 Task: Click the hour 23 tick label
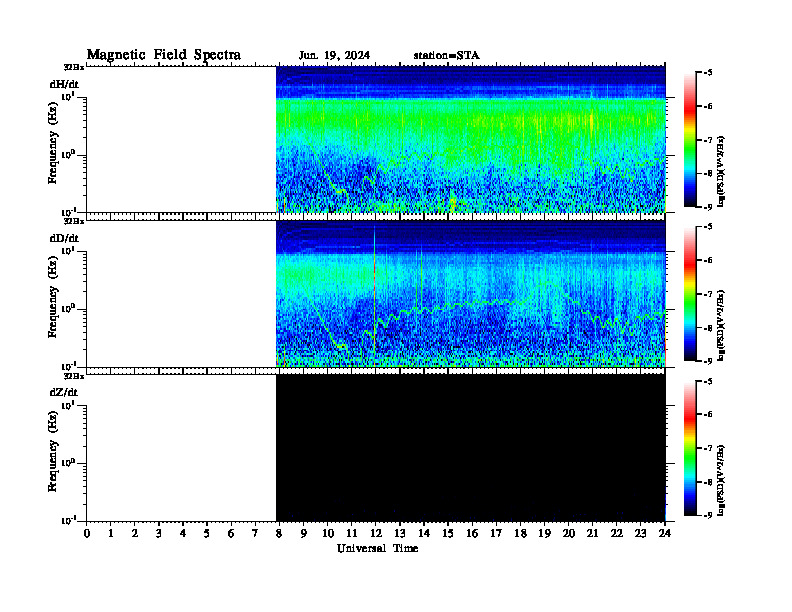coord(641,534)
